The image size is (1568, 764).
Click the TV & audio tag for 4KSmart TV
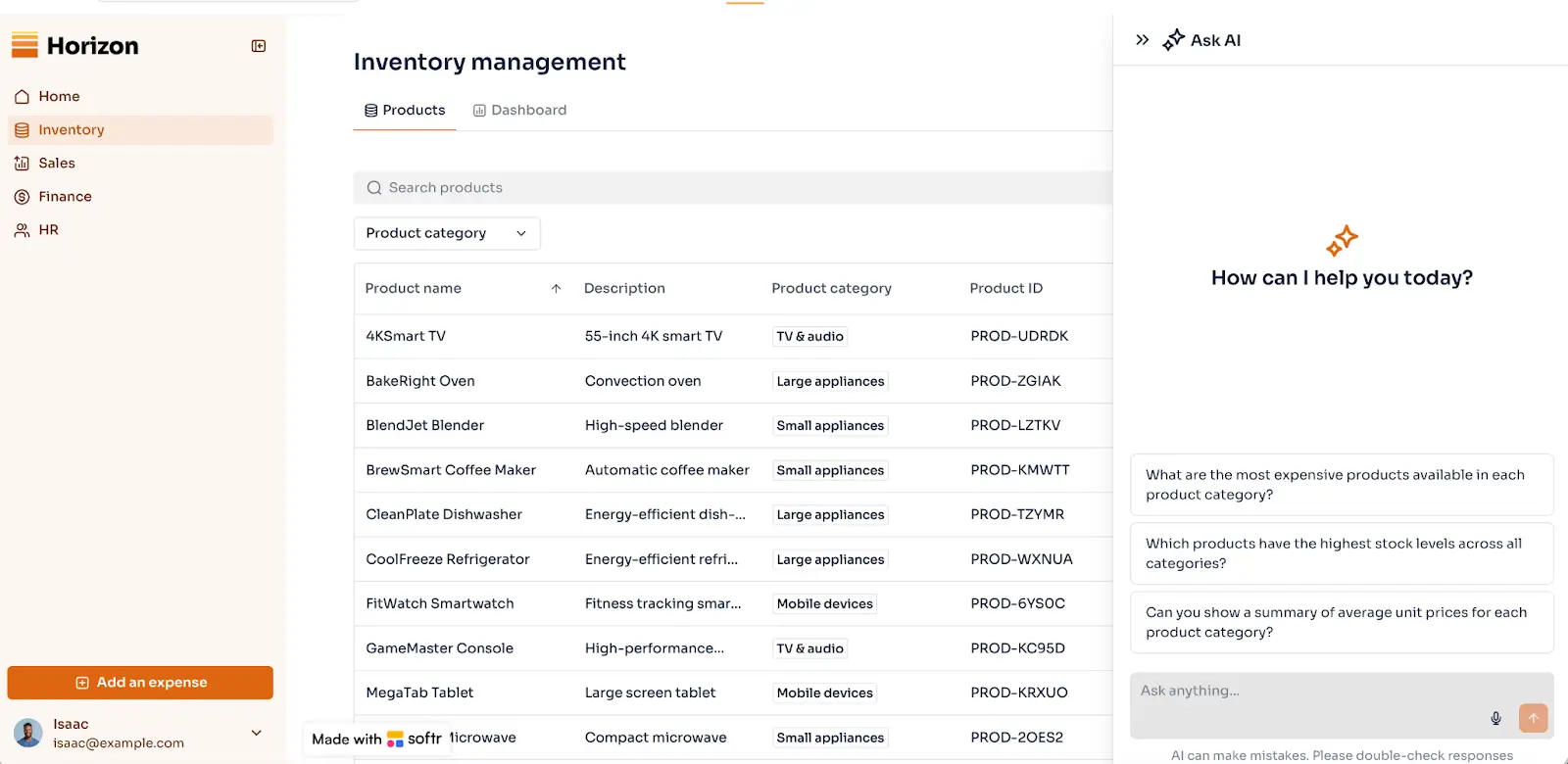coord(809,336)
